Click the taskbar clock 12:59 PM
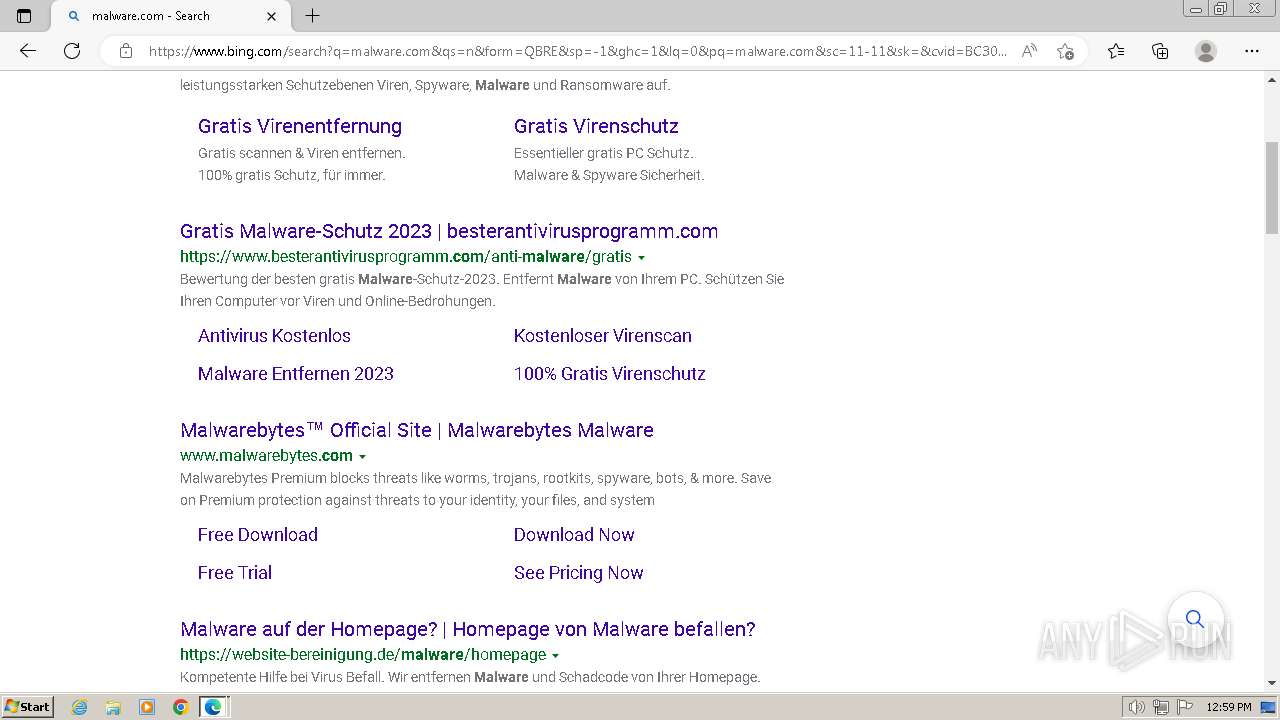This screenshot has width=1280, height=720. 1229,707
